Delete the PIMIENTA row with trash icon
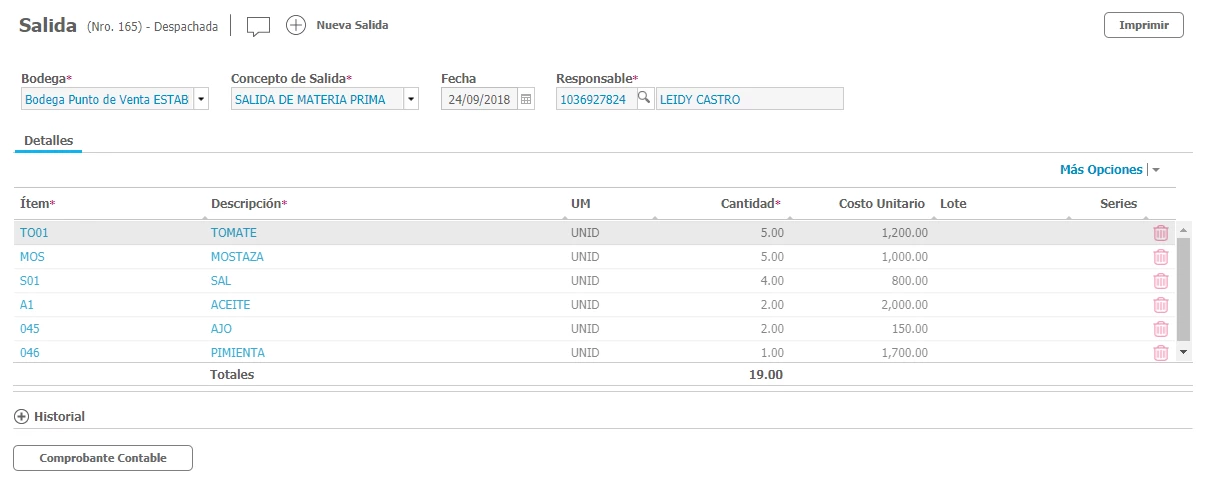1212x497 pixels. click(1160, 353)
